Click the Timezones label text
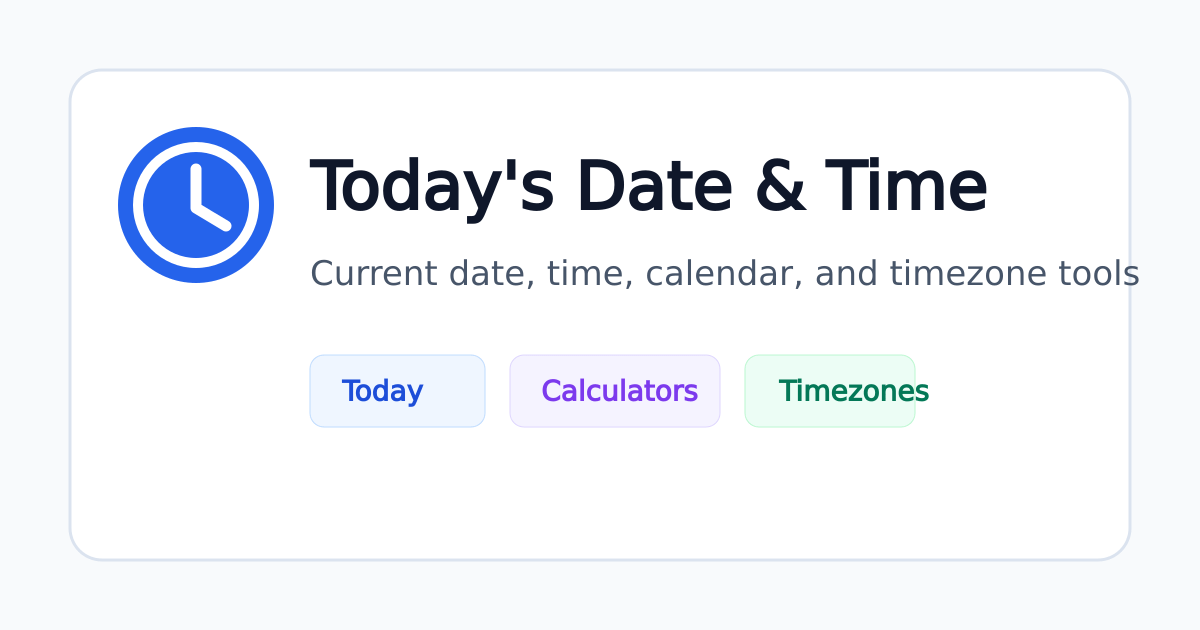The width and height of the screenshot is (1200, 630). click(x=854, y=391)
